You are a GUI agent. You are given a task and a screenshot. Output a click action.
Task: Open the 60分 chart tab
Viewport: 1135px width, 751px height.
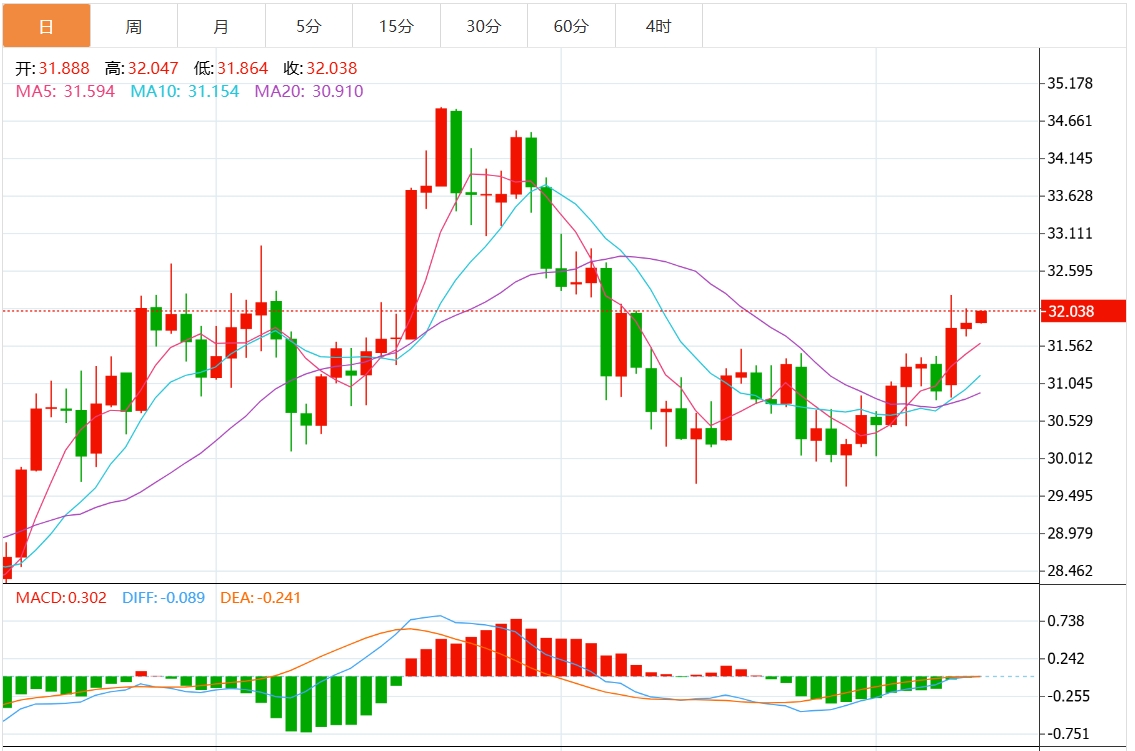coord(572,26)
